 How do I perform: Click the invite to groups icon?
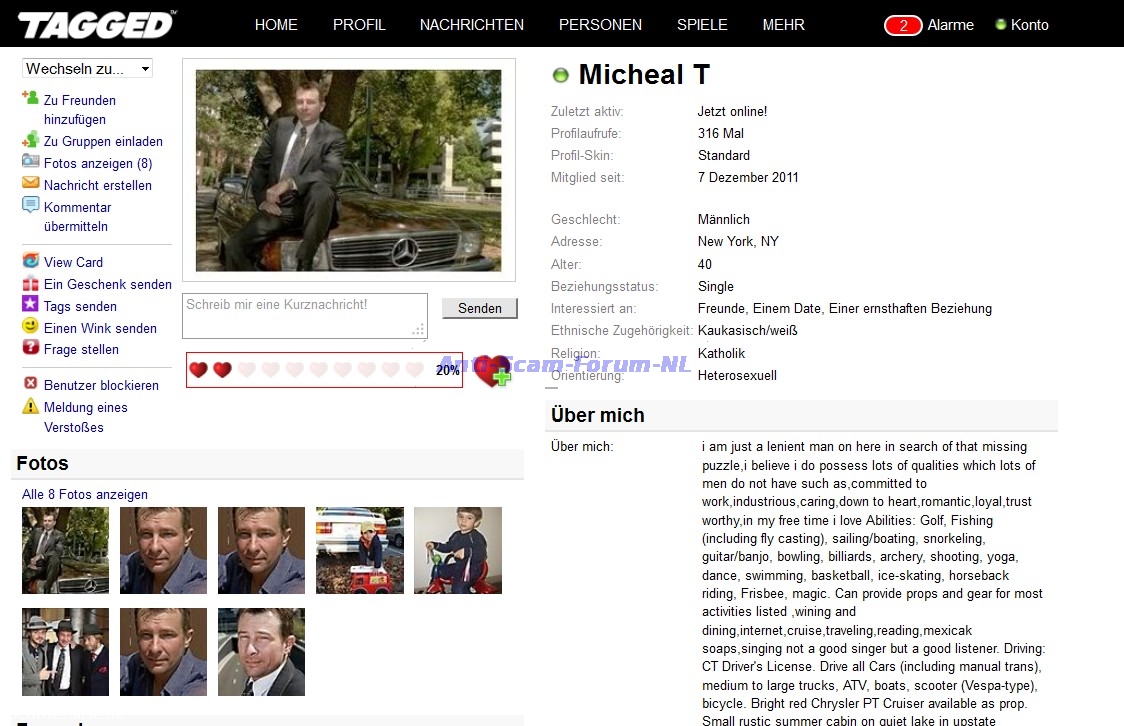coord(30,141)
